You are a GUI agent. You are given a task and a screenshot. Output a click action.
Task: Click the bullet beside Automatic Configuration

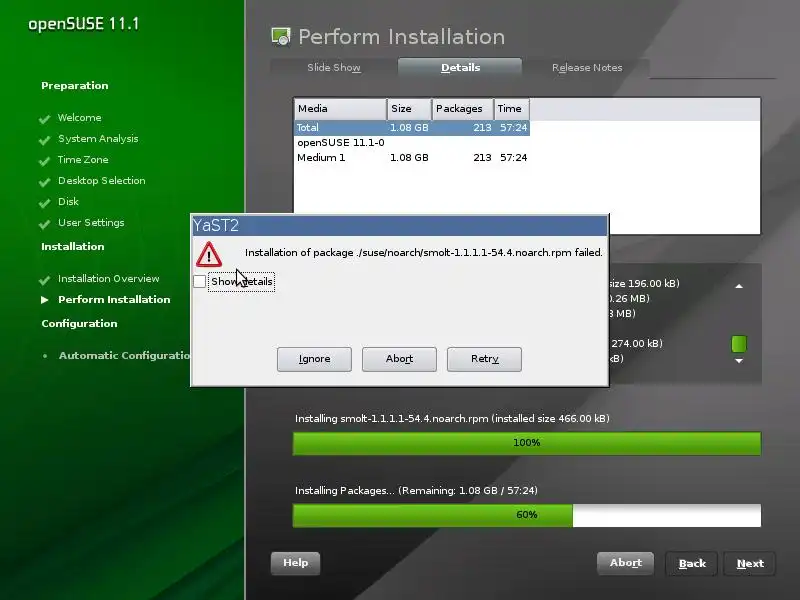tap(45, 356)
